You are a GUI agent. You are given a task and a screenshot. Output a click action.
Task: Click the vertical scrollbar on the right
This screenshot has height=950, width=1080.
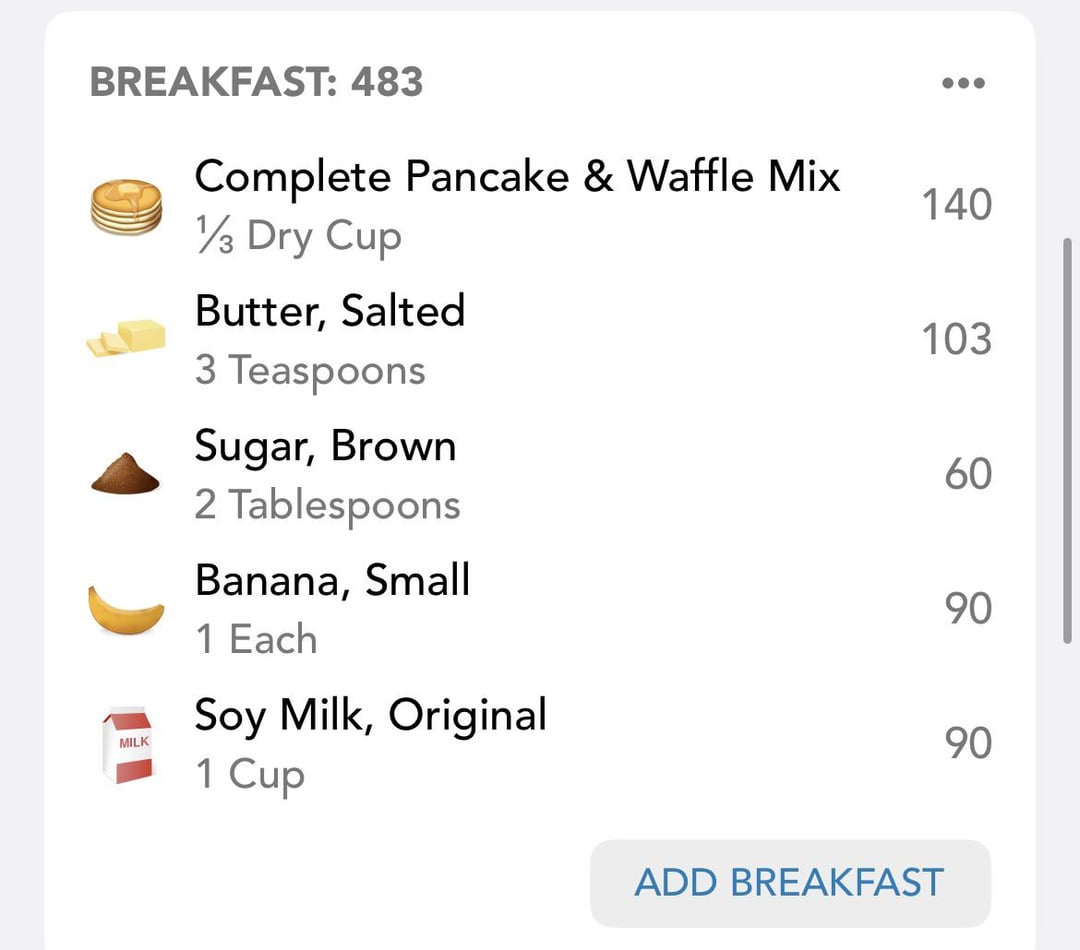(x=1067, y=441)
